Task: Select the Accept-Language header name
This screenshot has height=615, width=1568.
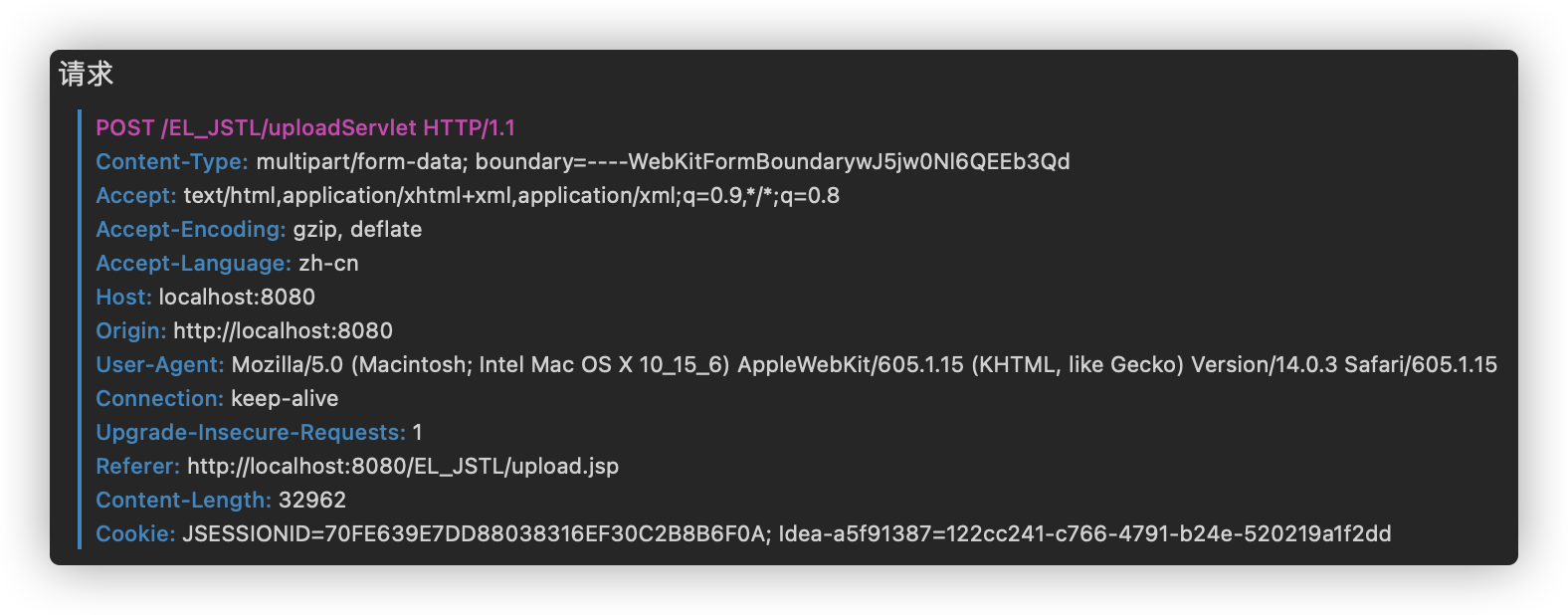Action: (x=193, y=264)
